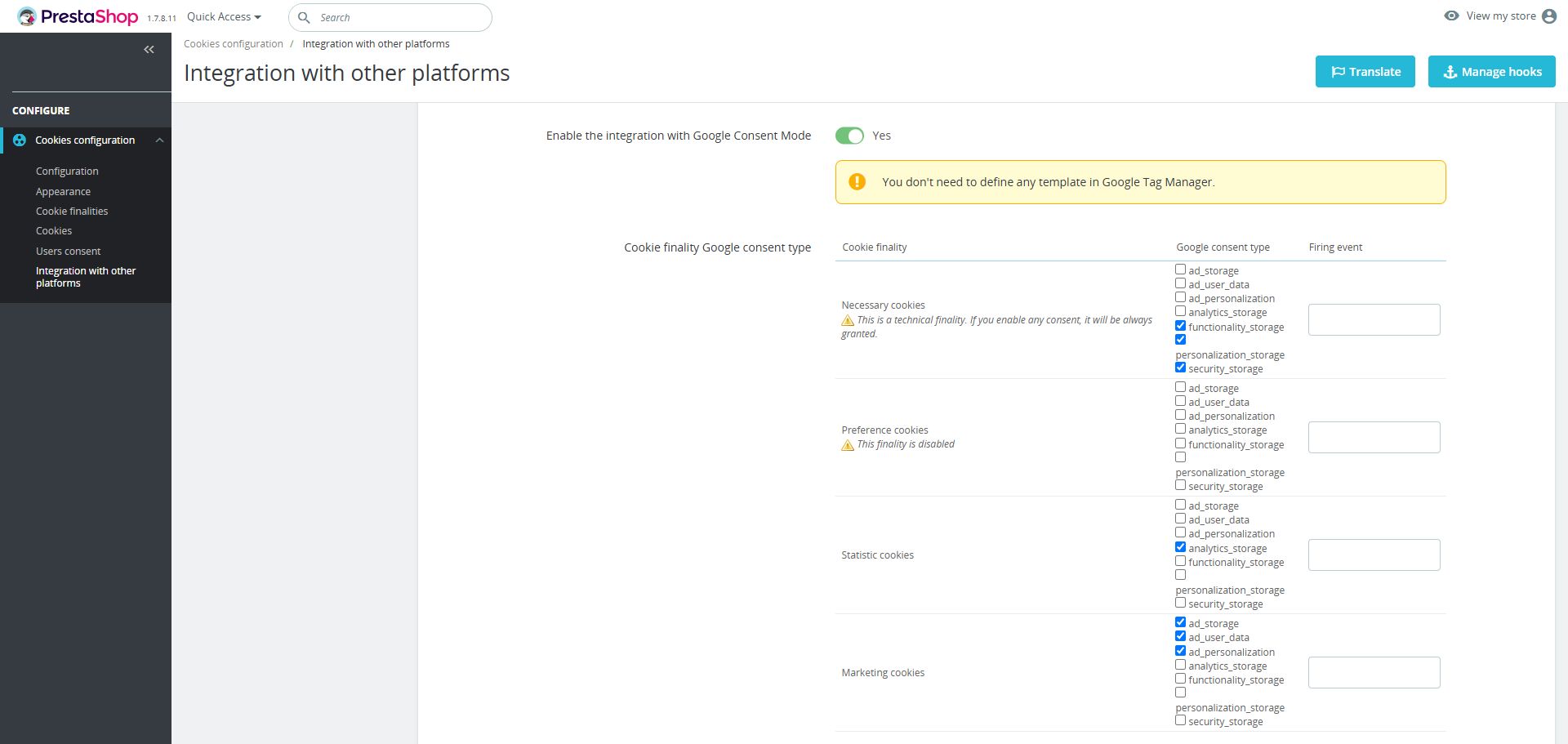This screenshot has width=1568, height=744.
Task: Collapse the sidebar with double-chevron icon
Action: (149, 50)
